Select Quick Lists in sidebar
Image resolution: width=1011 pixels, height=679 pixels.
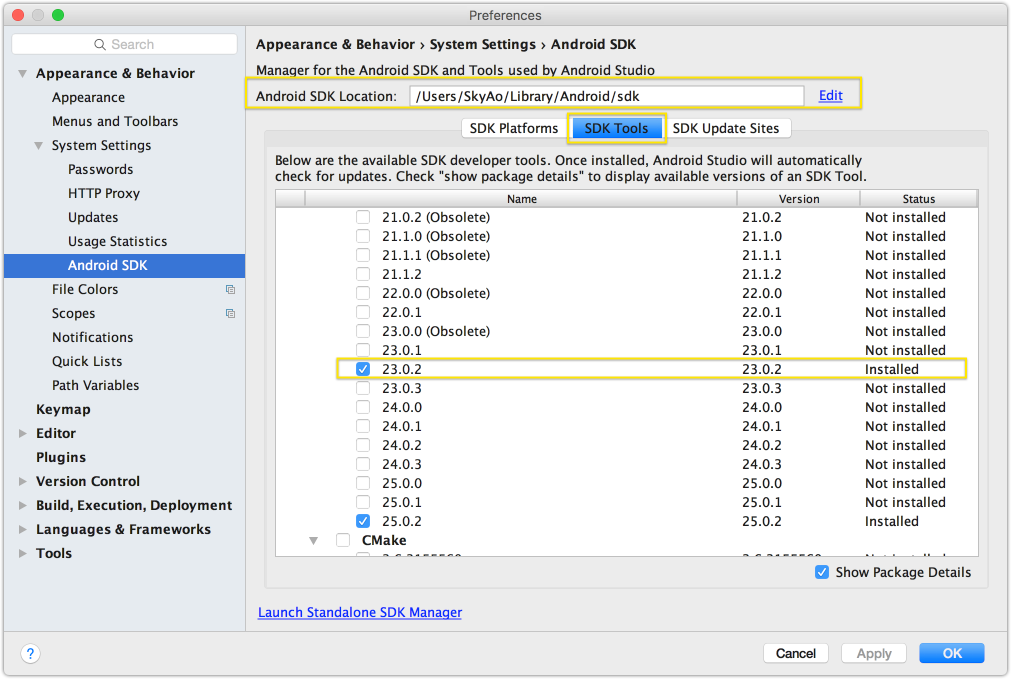87,361
